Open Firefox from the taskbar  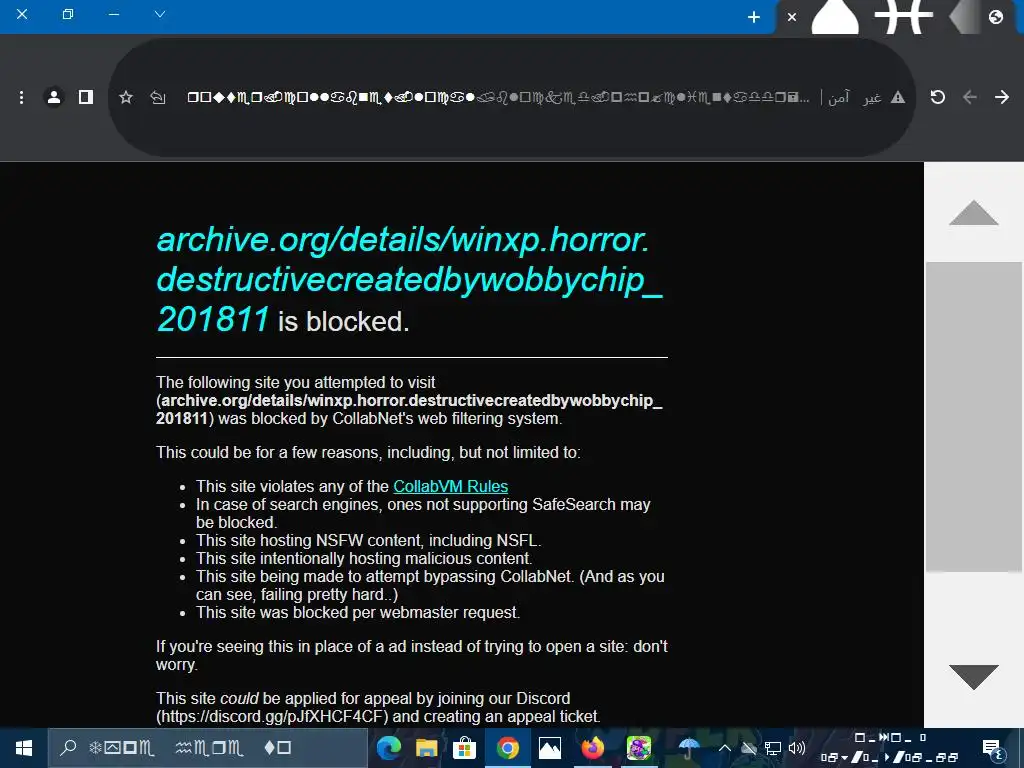593,748
